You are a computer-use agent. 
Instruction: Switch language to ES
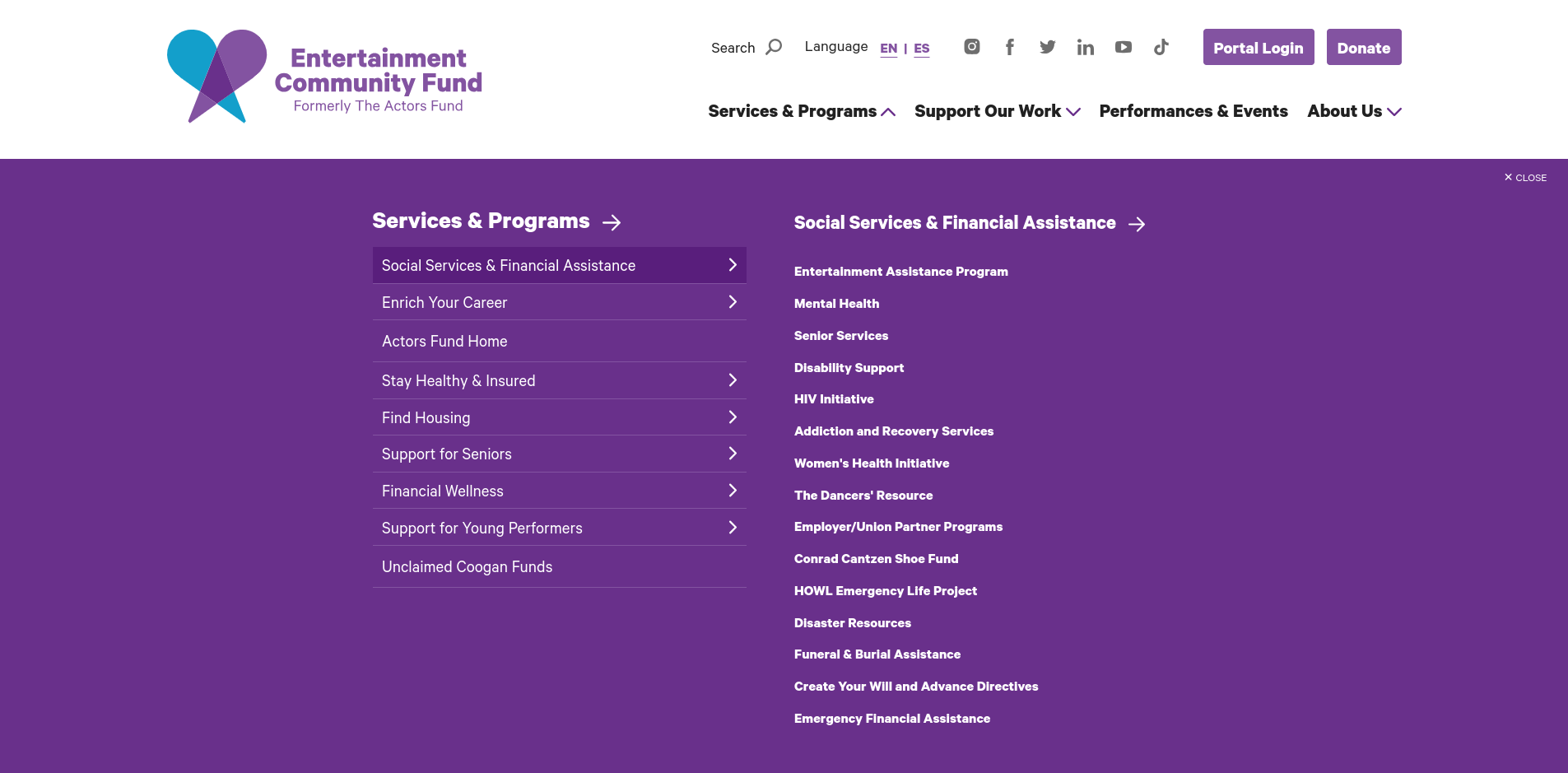click(922, 49)
